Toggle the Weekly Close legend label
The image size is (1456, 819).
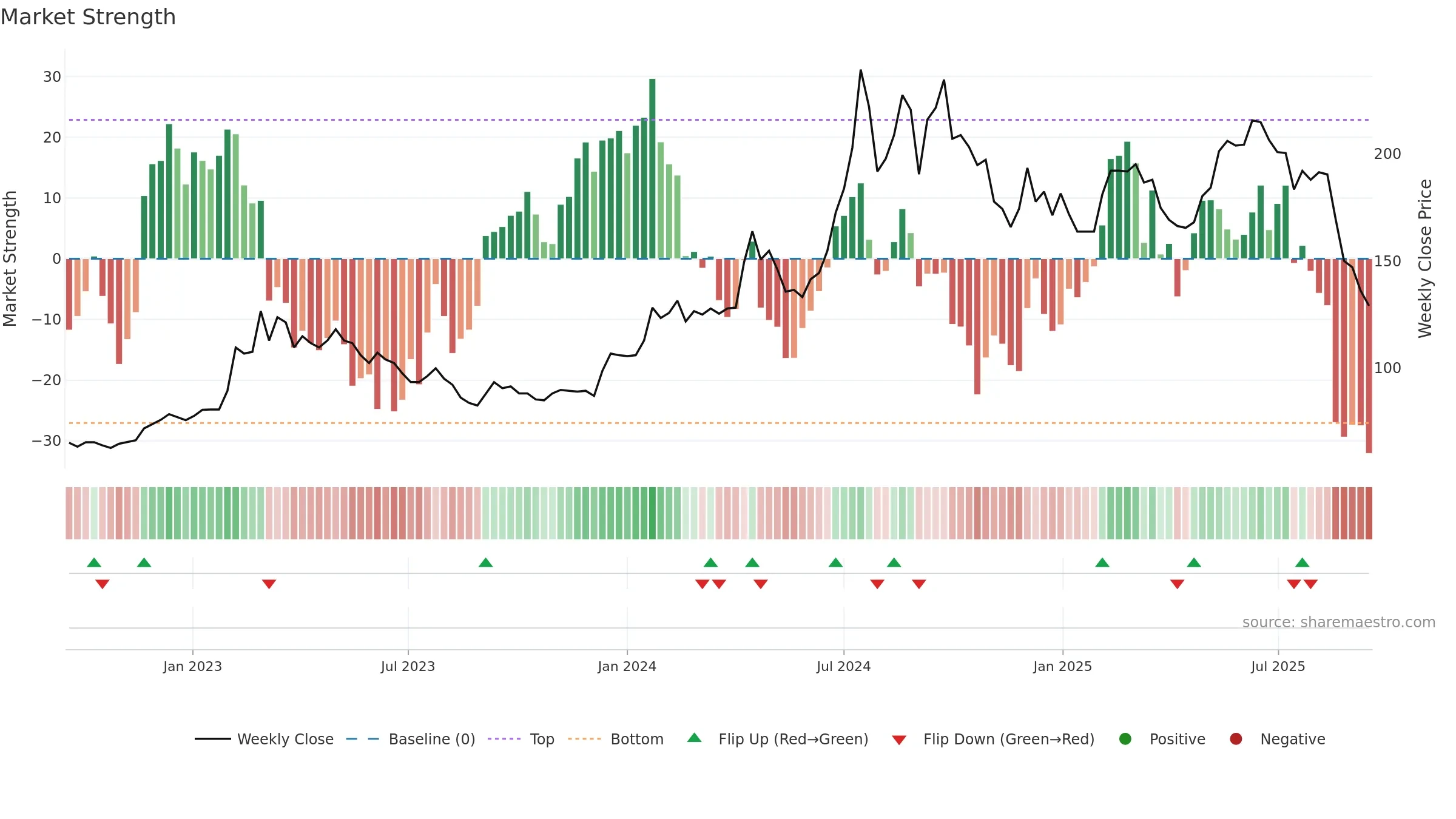pyautogui.click(x=285, y=740)
